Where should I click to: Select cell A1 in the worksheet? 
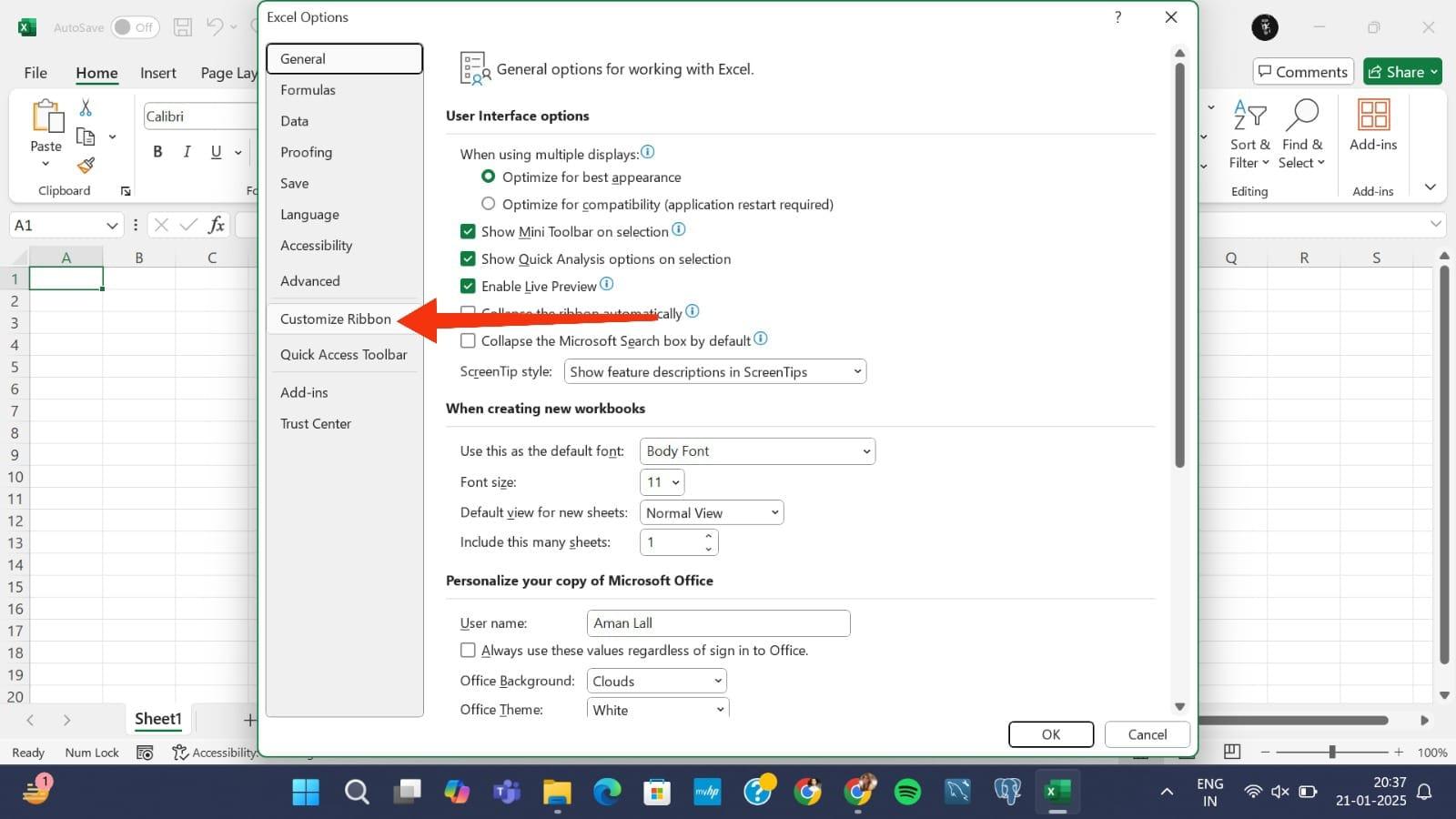click(66, 278)
